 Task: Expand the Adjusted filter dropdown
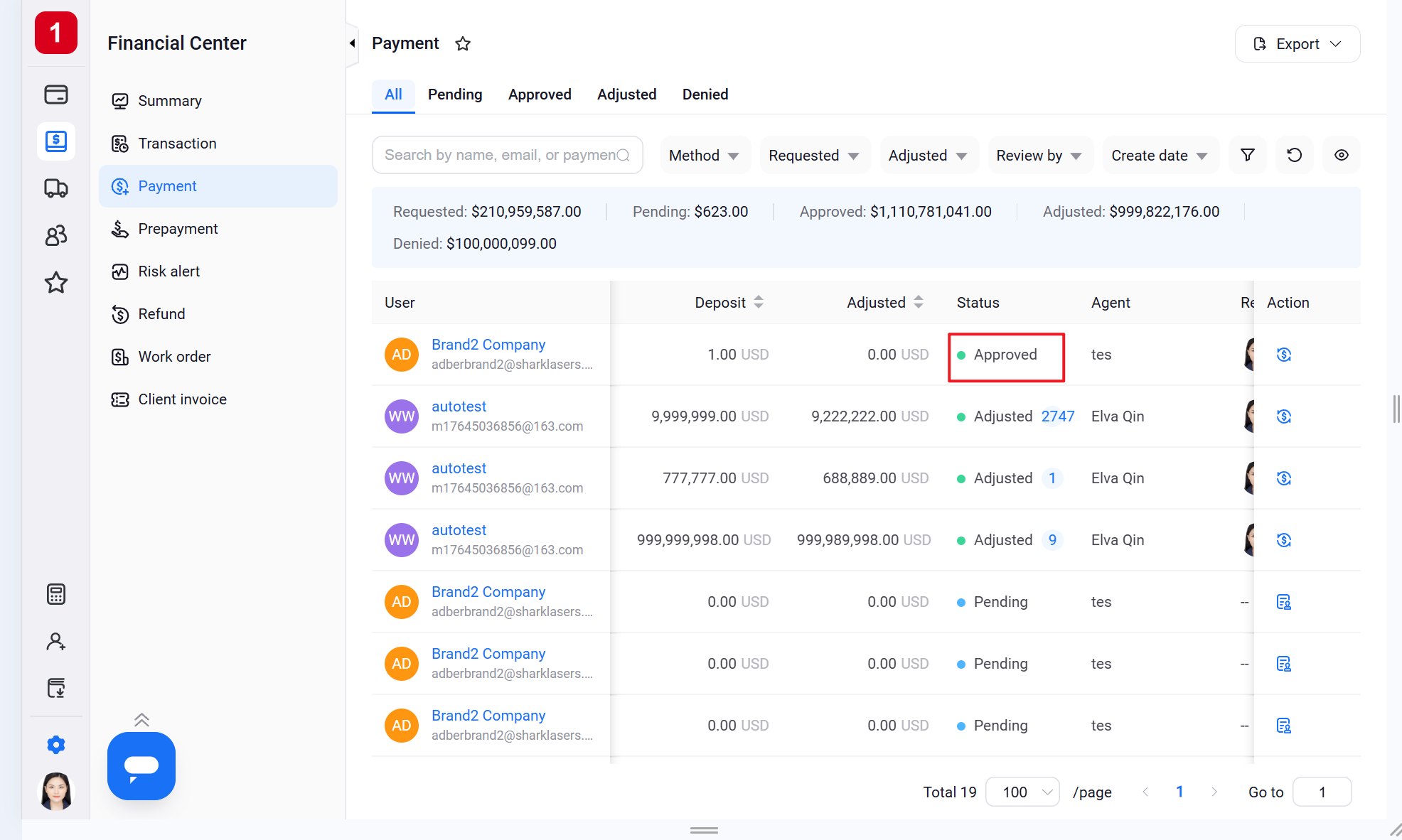click(x=929, y=156)
